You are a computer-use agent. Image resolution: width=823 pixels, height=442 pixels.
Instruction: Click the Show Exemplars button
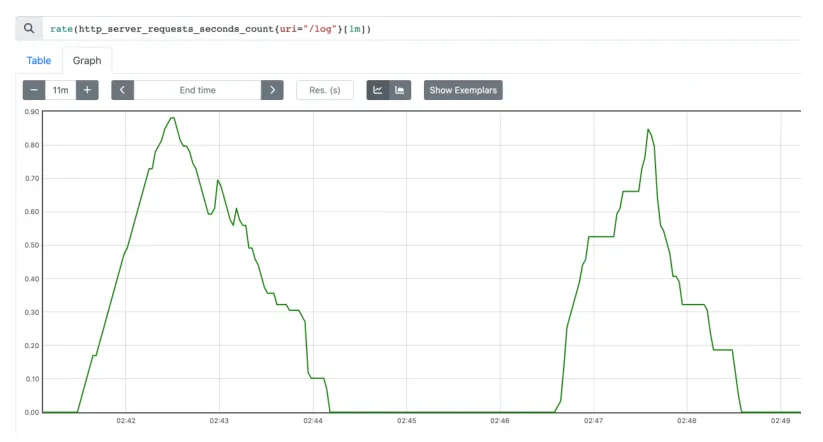[463, 90]
